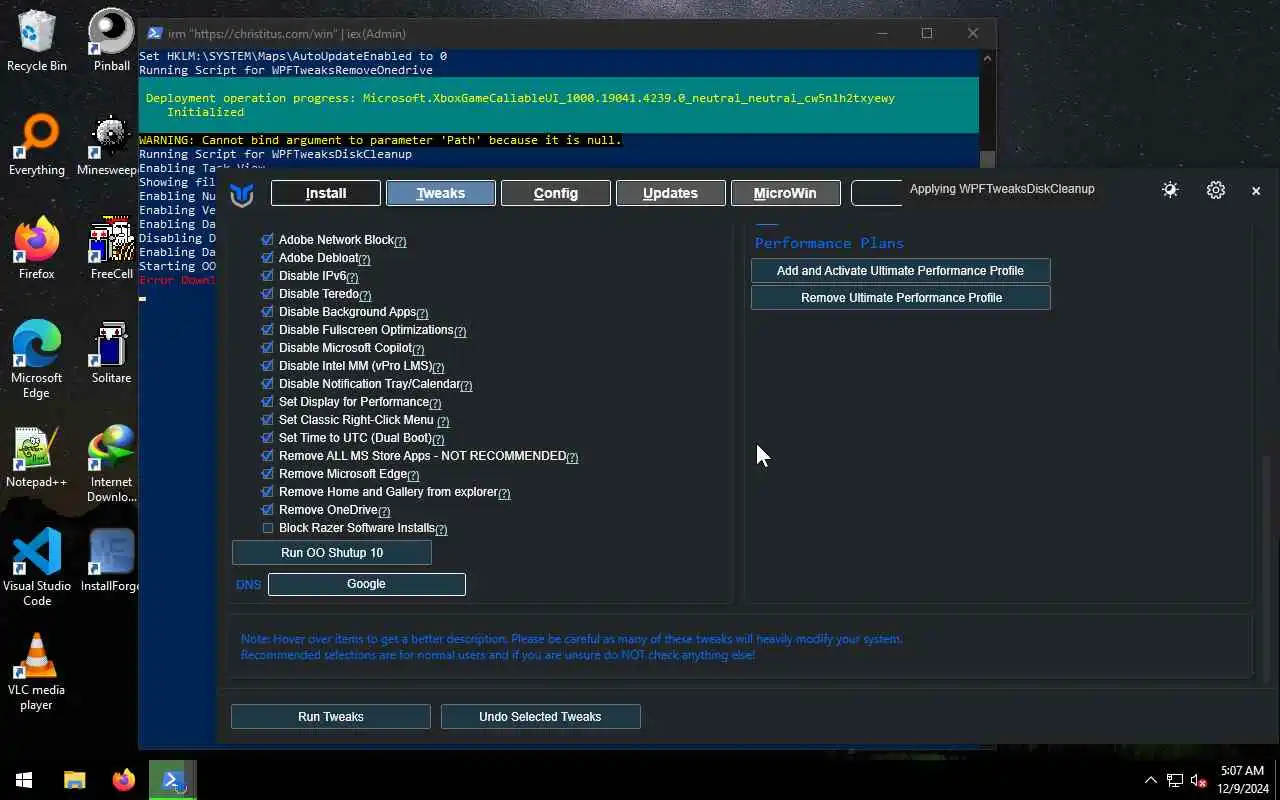
Task: Uncheck Adobe Debloat option
Action: 267,258
